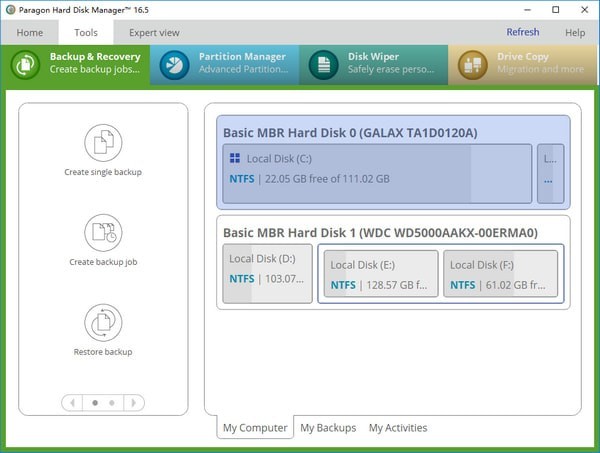Open the Drive Copy tile
600x453 pixels.
click(x=523, y=64)
